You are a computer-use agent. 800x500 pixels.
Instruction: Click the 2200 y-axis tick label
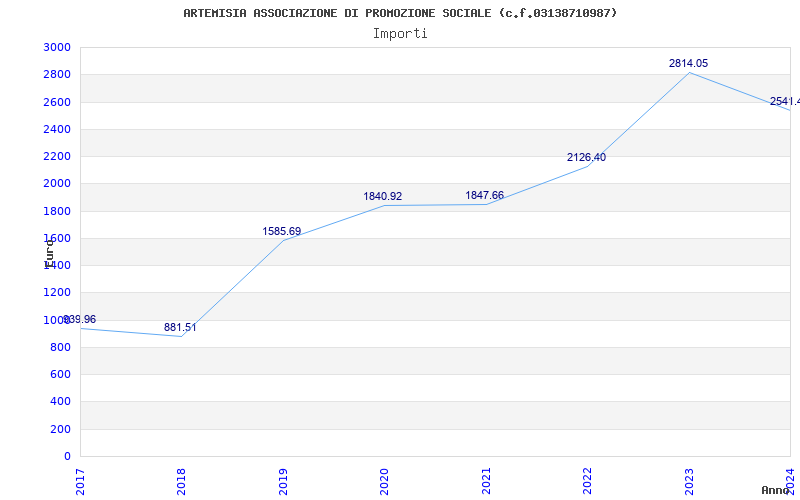coord(57,156)
